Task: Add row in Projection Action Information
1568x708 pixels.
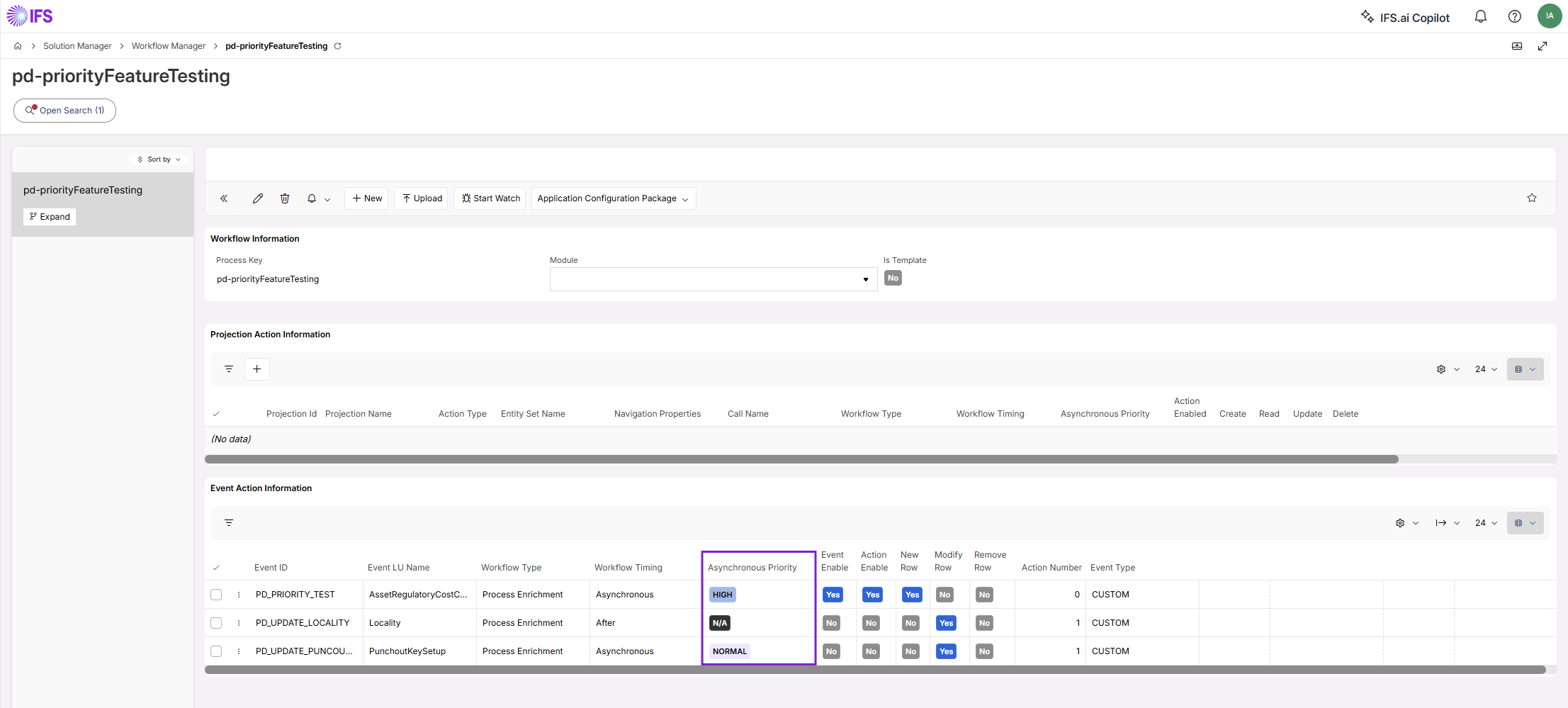Action: coord(257,369)
